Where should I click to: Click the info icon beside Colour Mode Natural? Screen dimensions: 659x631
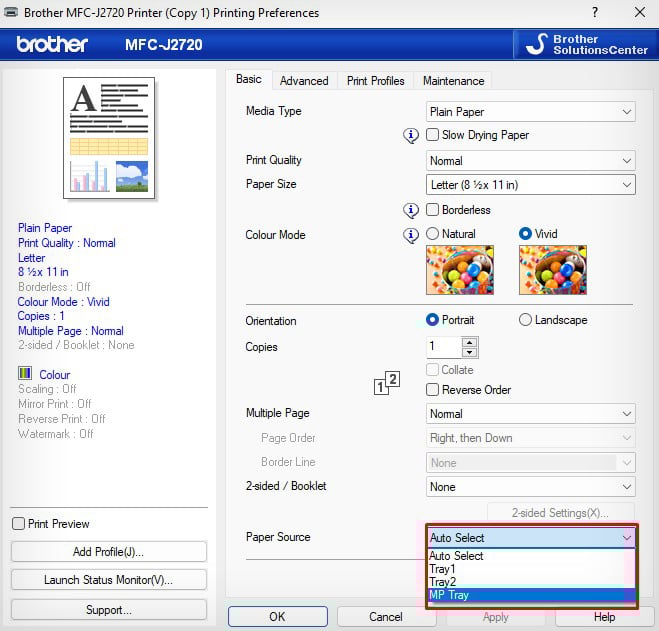(x=411, y=235)
